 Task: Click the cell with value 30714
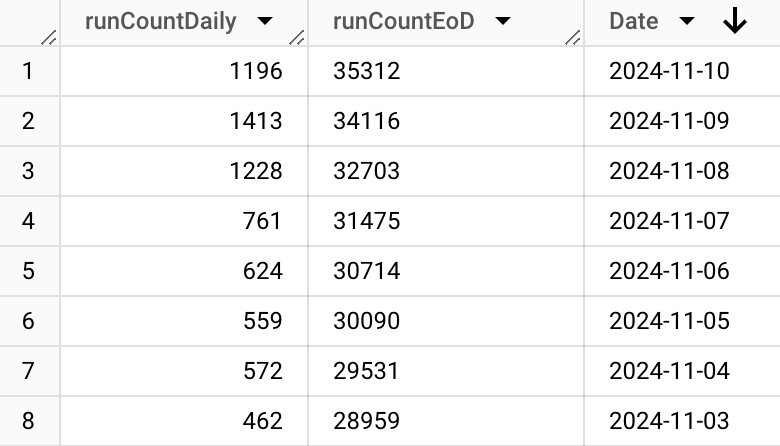446,271
